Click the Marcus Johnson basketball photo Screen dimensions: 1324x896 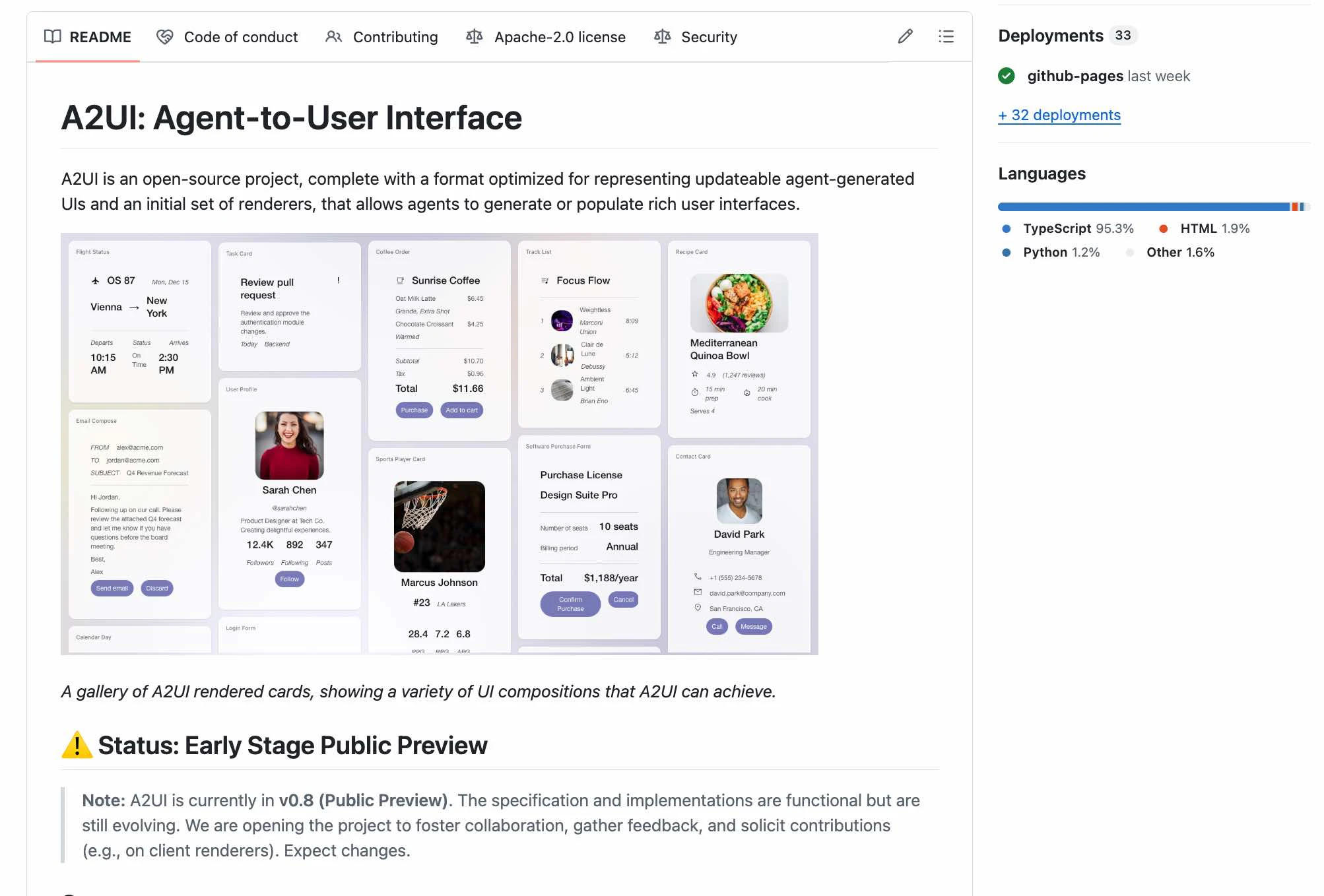click(440, 527)
